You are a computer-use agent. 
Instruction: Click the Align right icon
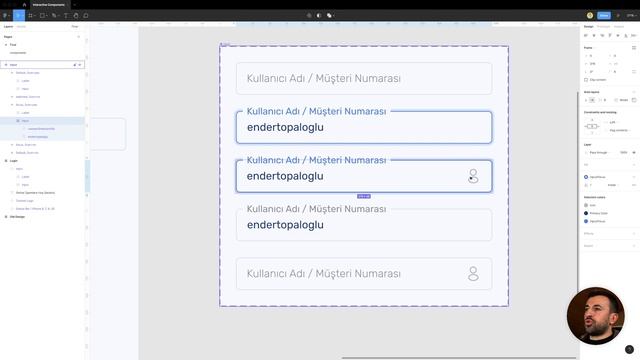(x=602, y=36)
